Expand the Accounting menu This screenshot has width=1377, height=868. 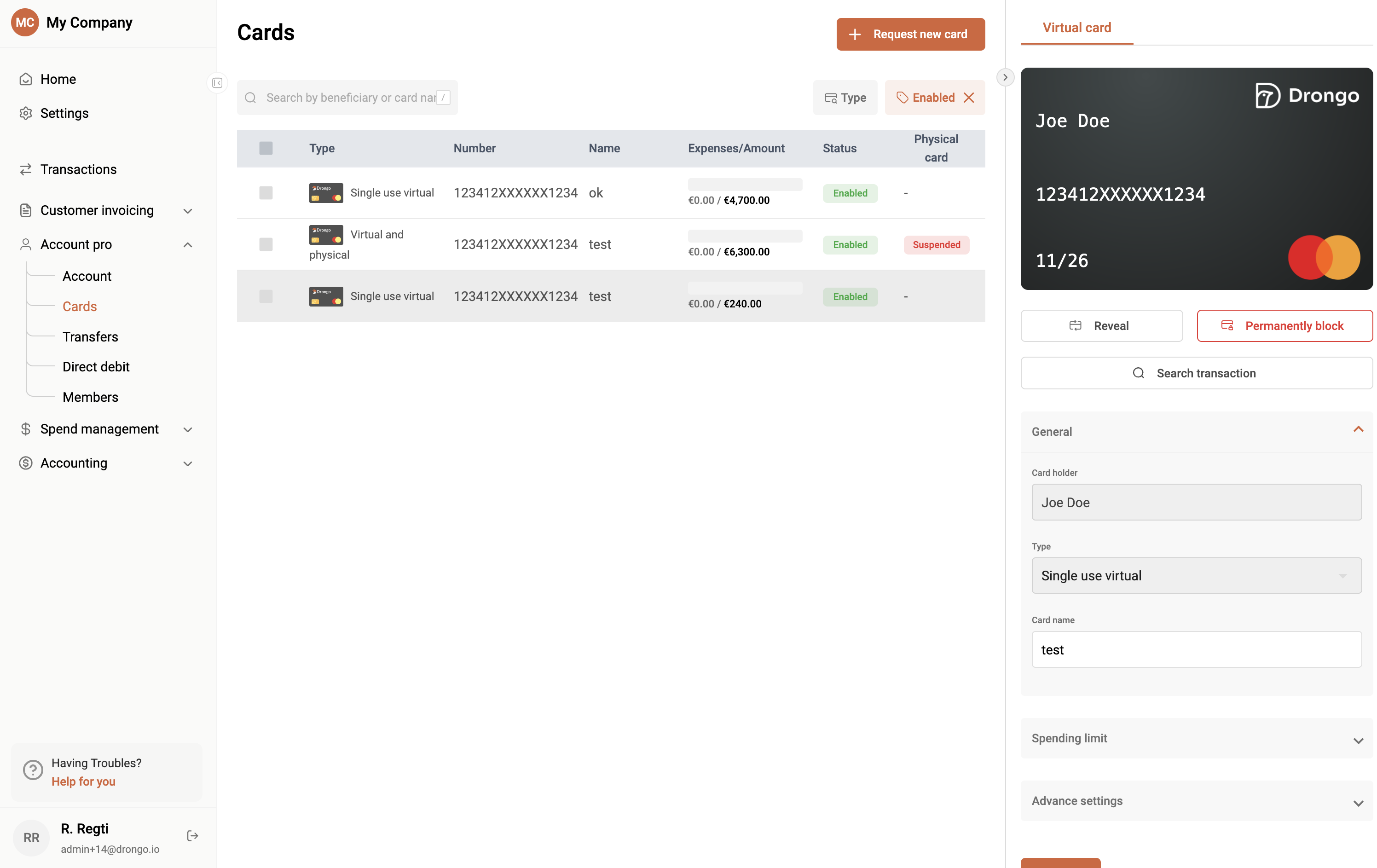point(188,464)
